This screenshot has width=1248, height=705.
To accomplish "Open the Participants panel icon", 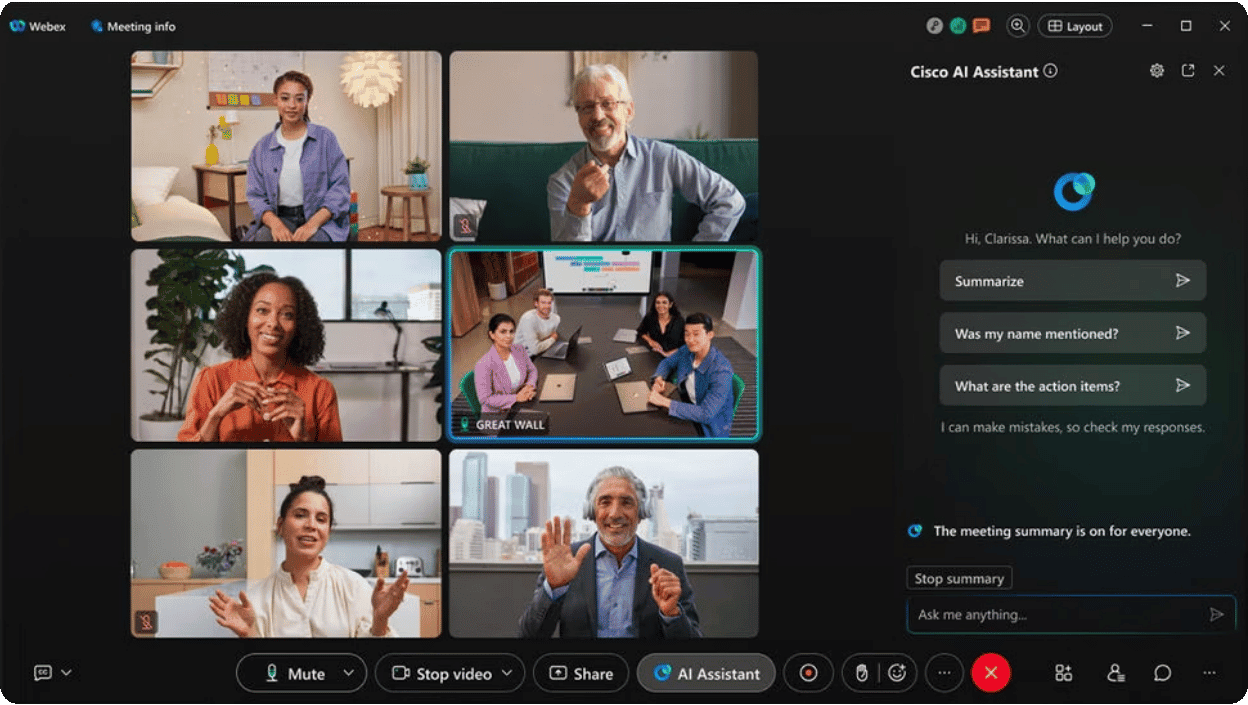I will 1116,673.
